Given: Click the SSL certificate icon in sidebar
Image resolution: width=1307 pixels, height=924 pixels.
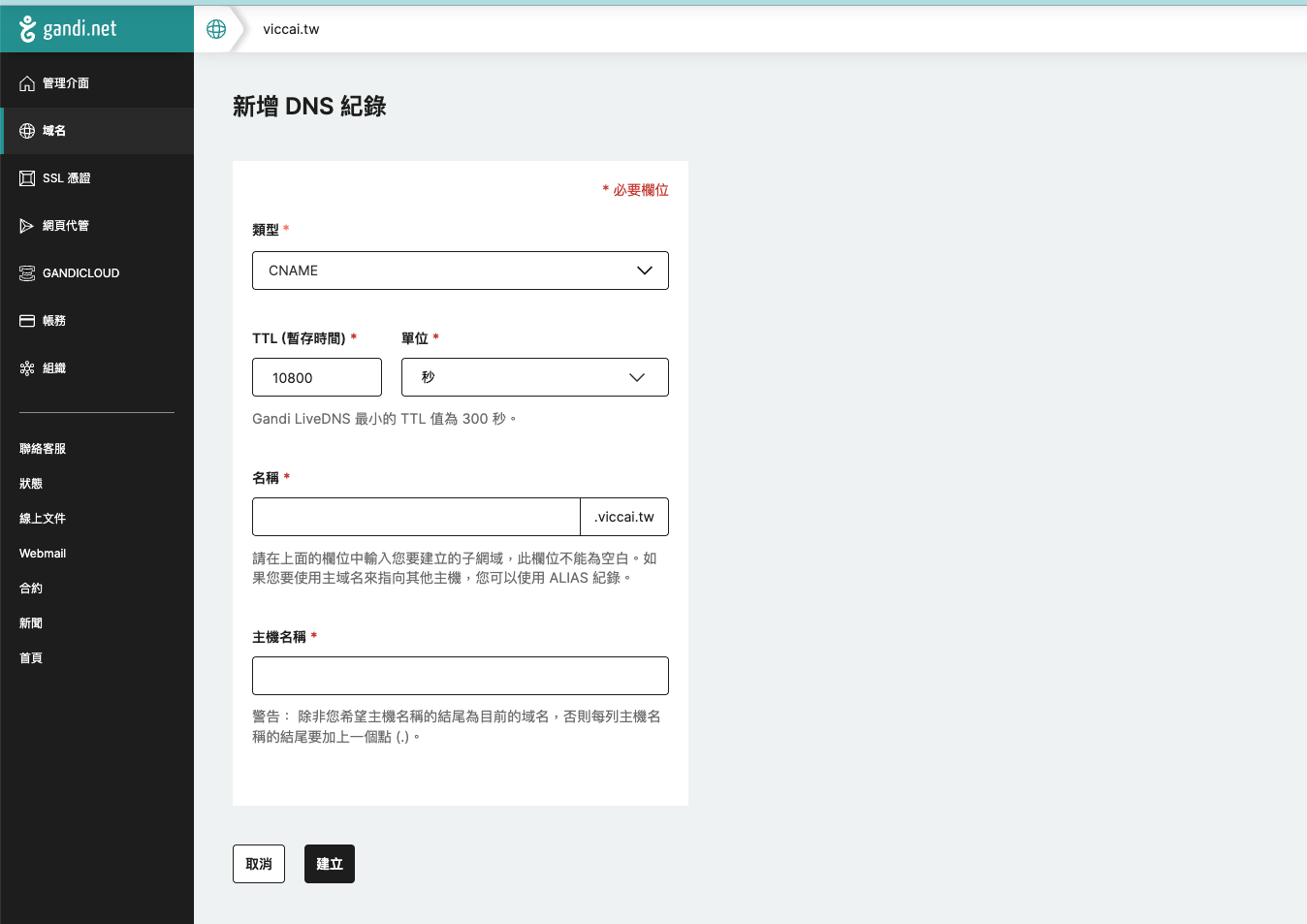Looking at the screenshot, I should (27, 178).
